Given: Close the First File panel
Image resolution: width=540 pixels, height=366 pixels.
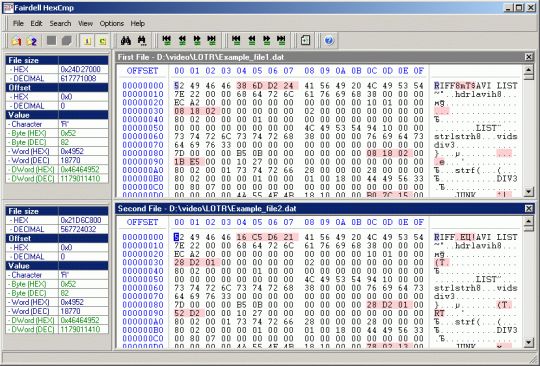Looking at the screenshot, I should coord(529,57).
